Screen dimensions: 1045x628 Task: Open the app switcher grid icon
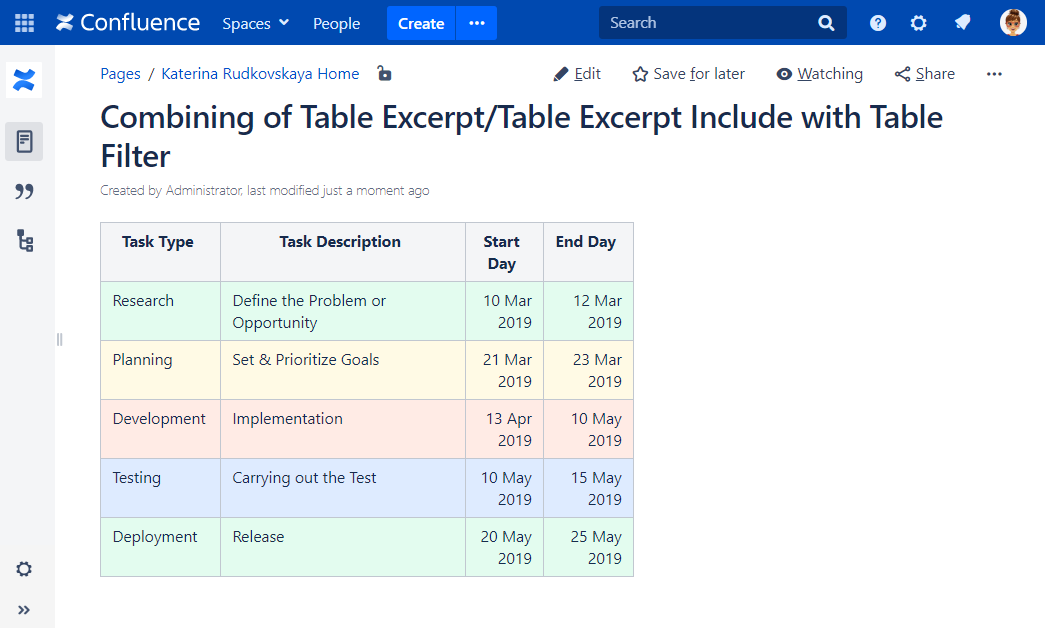[24, 23]
